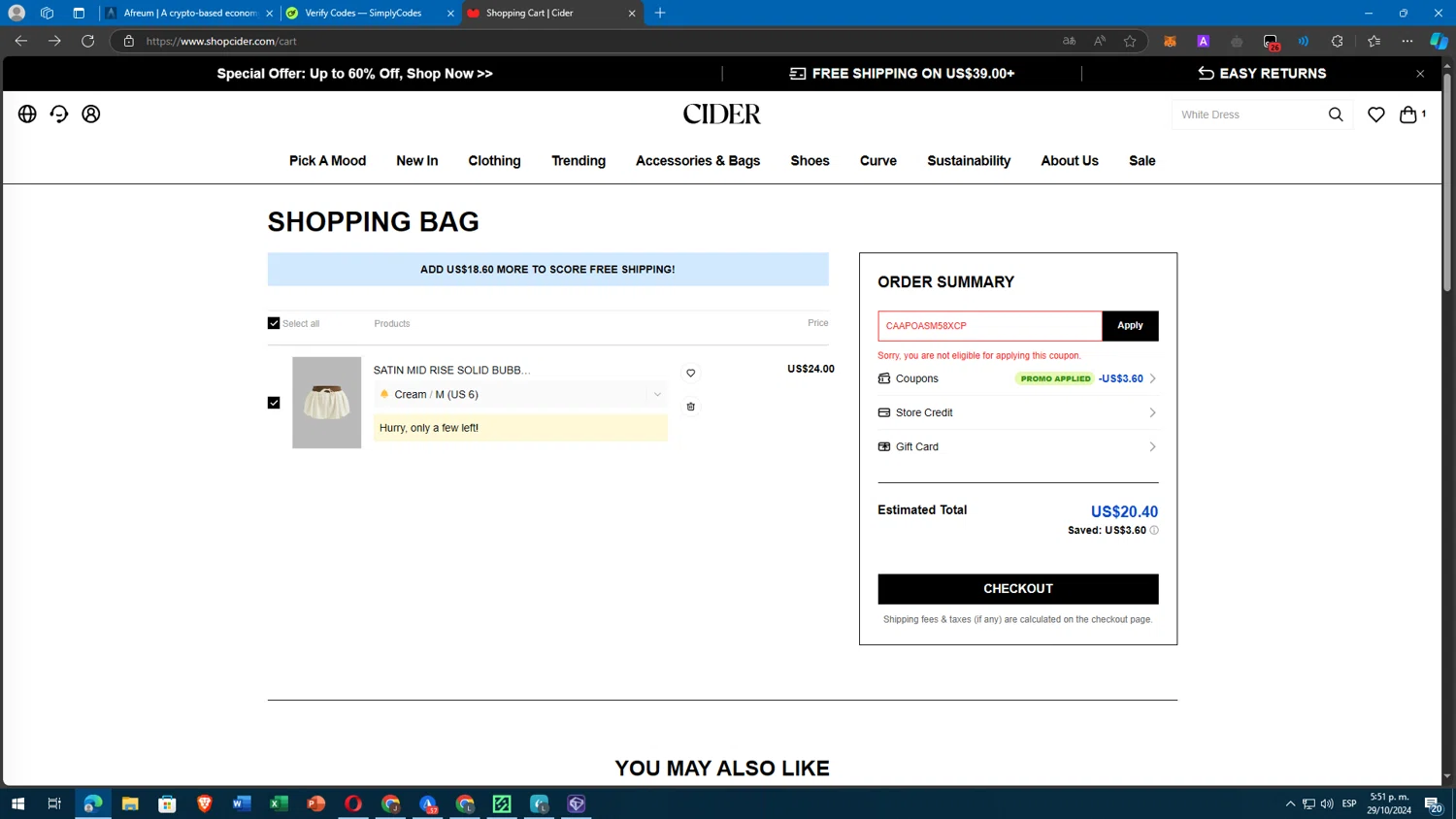
Task: Click the browser refresh button
Action: pyautogui.click(x=87, y=41)
